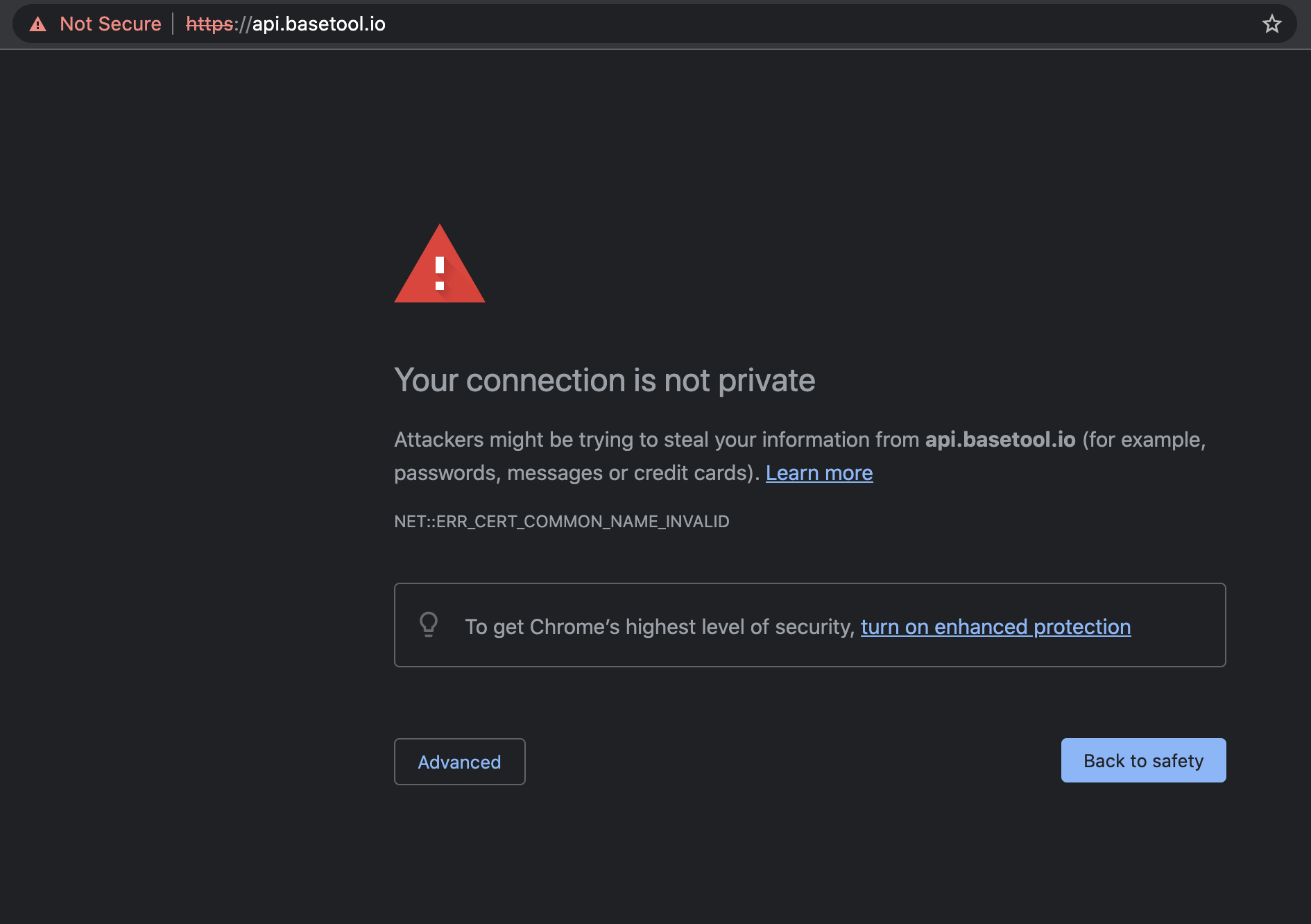
Task: Select the Not Secure label text
Action: point(110,24)
